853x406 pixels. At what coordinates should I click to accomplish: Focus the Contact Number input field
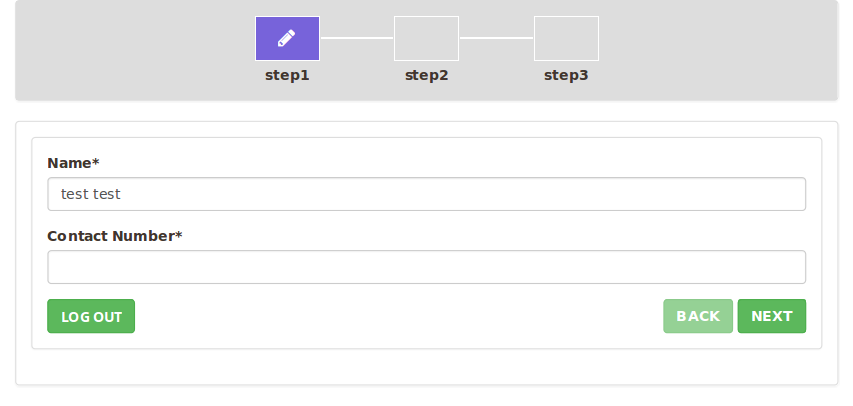pos(426,267)
